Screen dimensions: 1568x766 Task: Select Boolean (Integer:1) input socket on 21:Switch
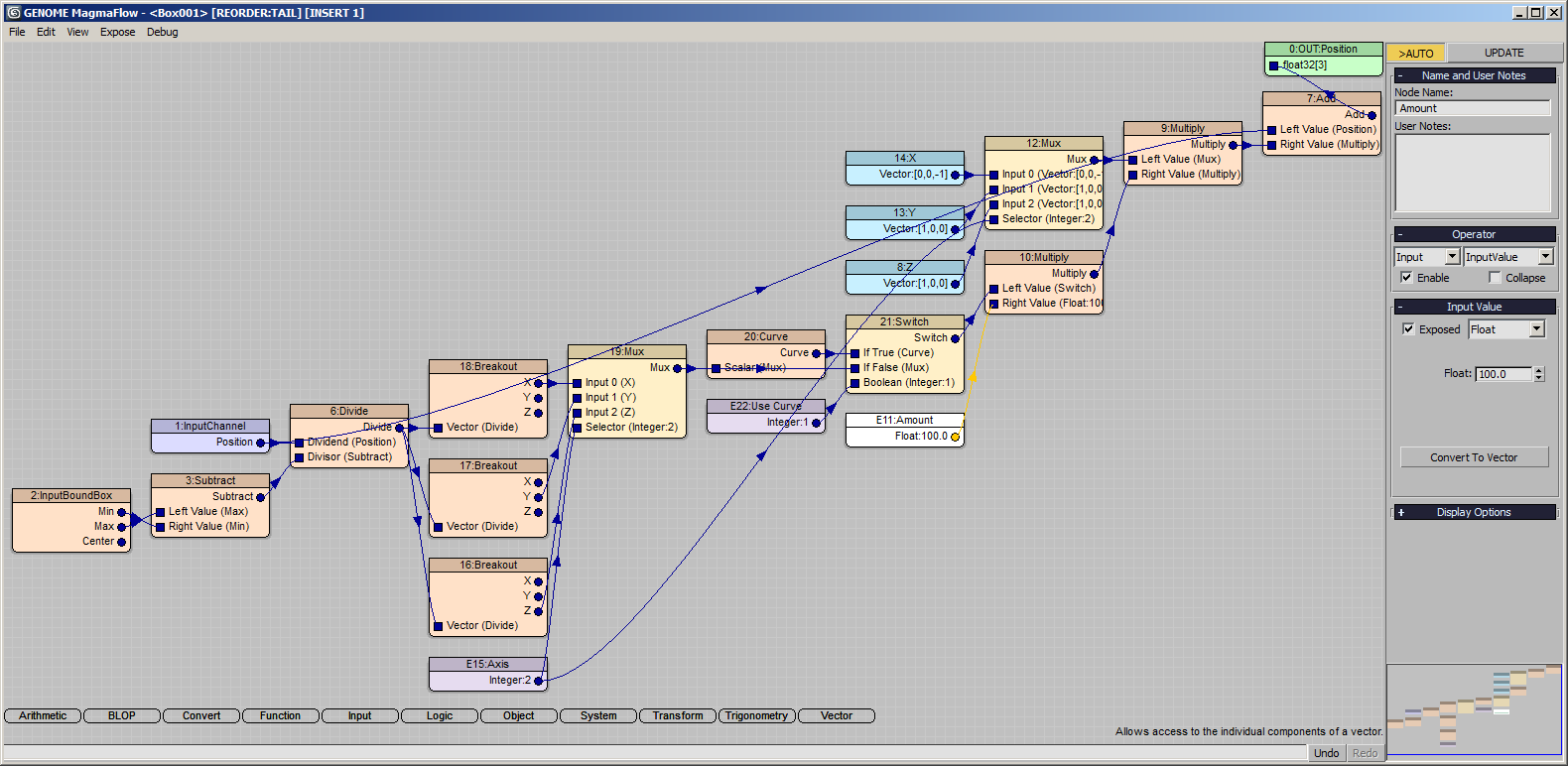[854, 383]
